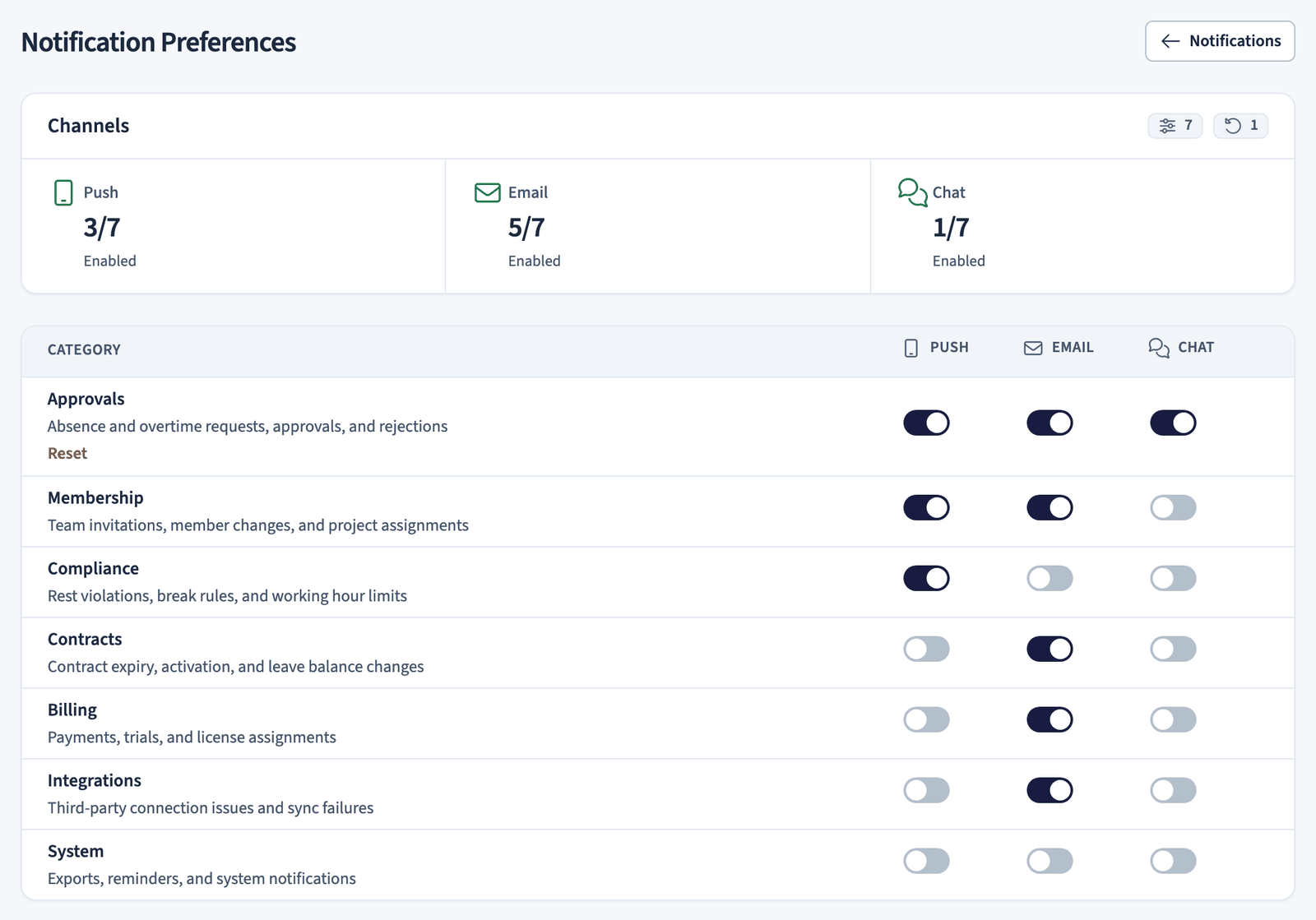
Task: Go back to Notifications
Action: [1220, 41]
